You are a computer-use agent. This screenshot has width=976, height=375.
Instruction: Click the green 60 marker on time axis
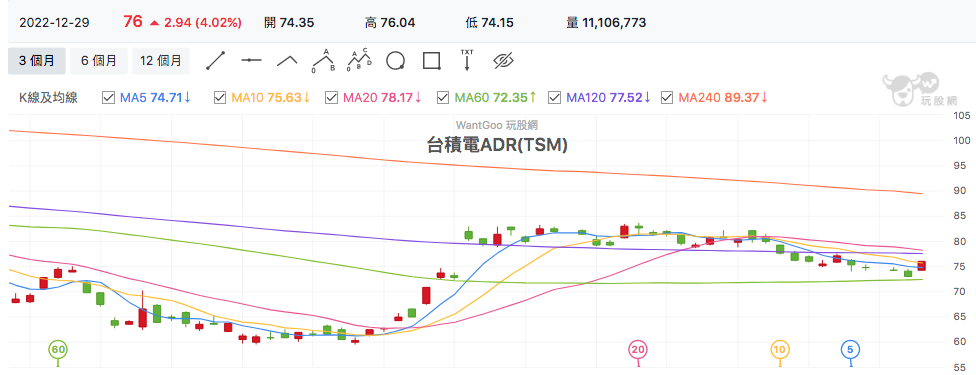[x=58, y=349]
